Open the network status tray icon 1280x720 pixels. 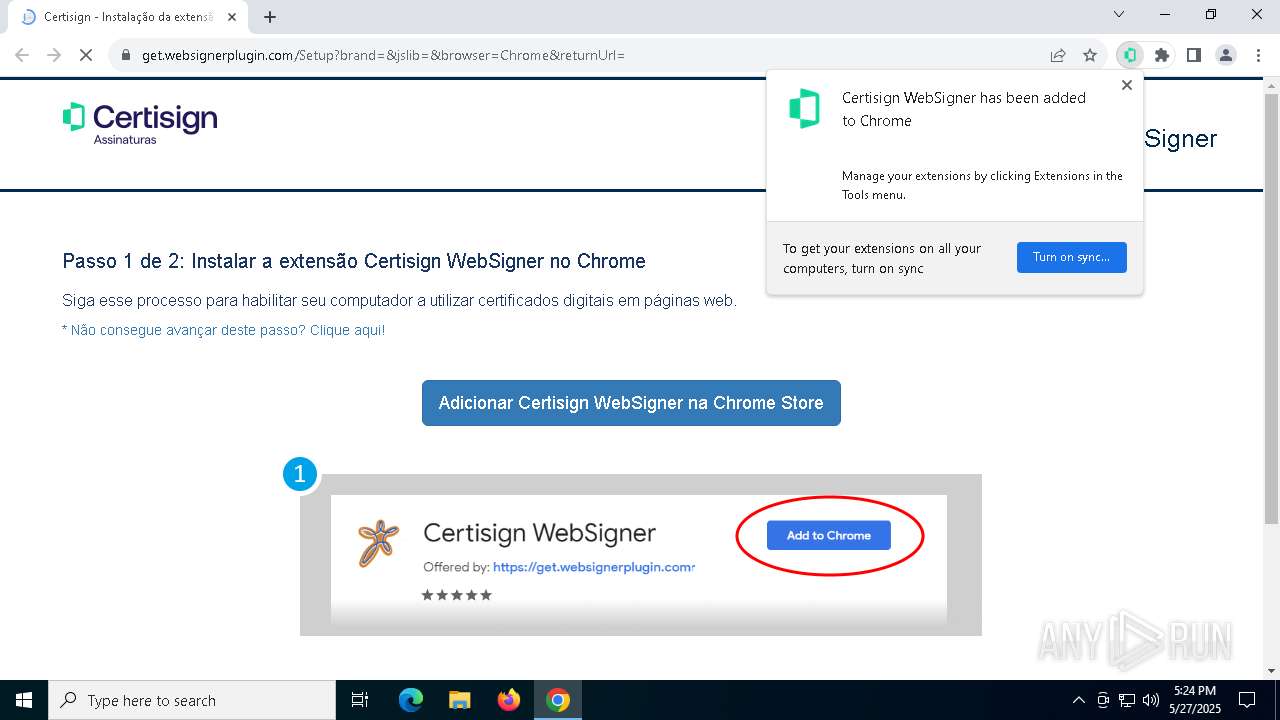[1127, 700]
